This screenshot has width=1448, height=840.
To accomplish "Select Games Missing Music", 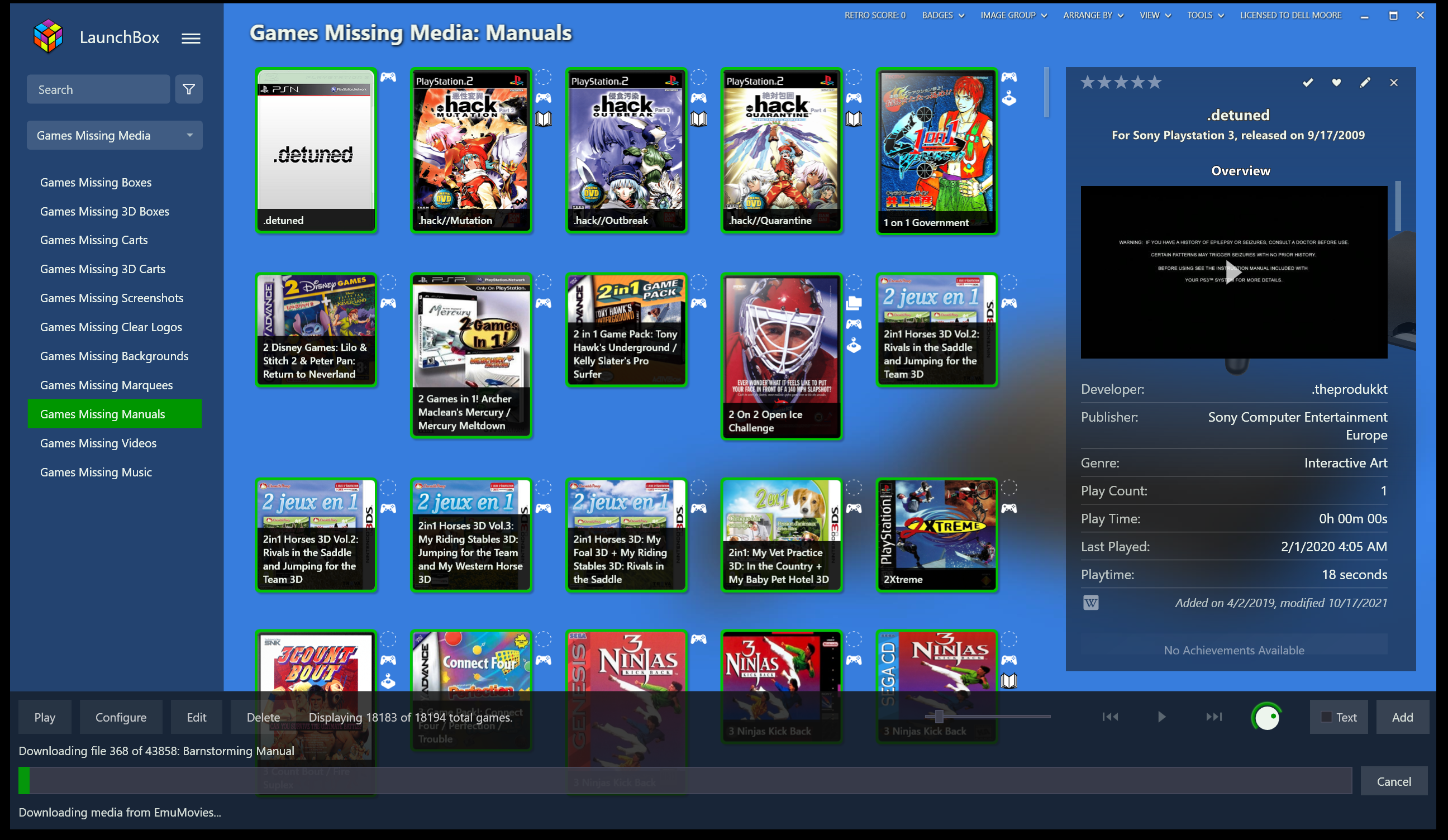I will (96, 472).
